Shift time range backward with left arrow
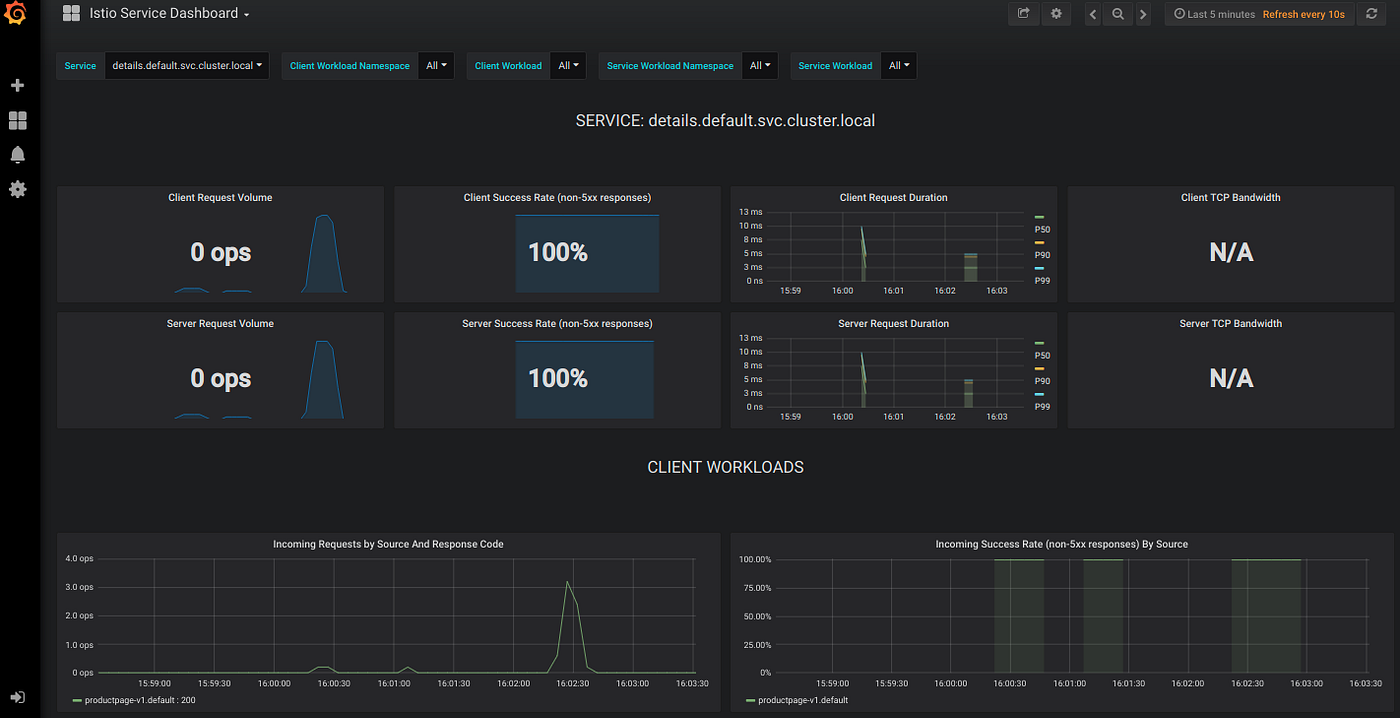 [1092, 14]
